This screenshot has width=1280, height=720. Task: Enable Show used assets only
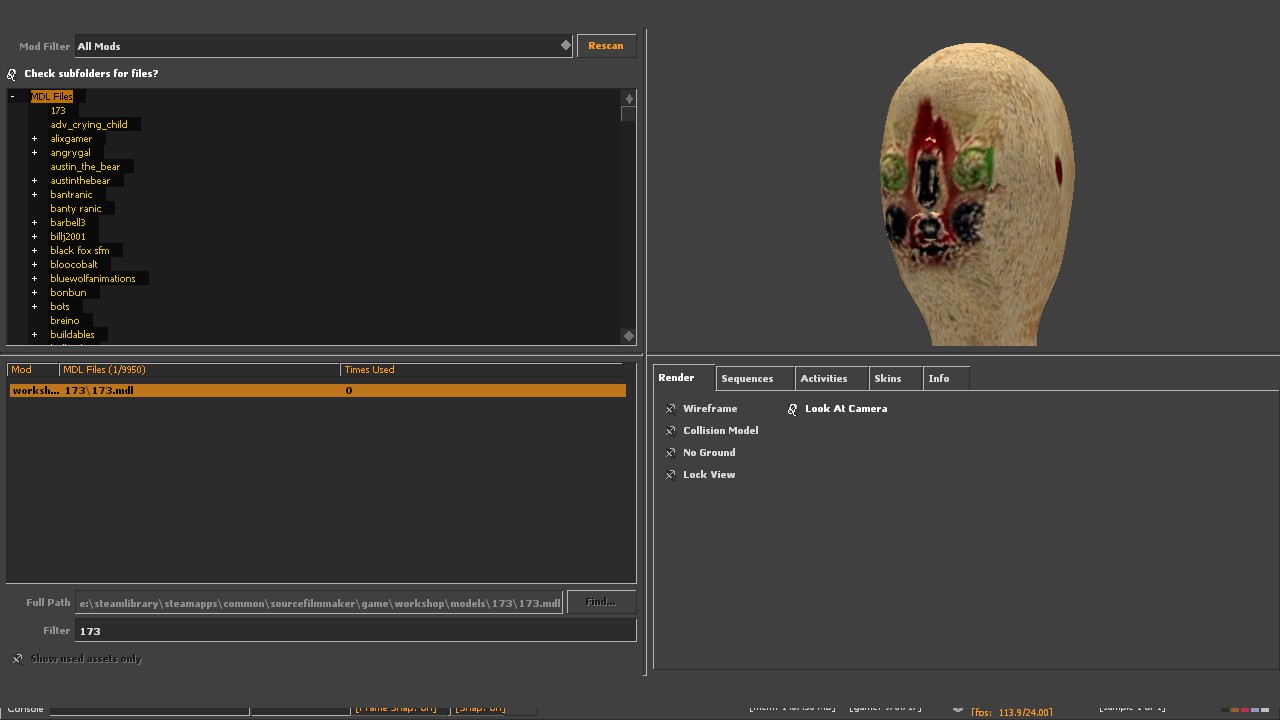pos(18,659)
